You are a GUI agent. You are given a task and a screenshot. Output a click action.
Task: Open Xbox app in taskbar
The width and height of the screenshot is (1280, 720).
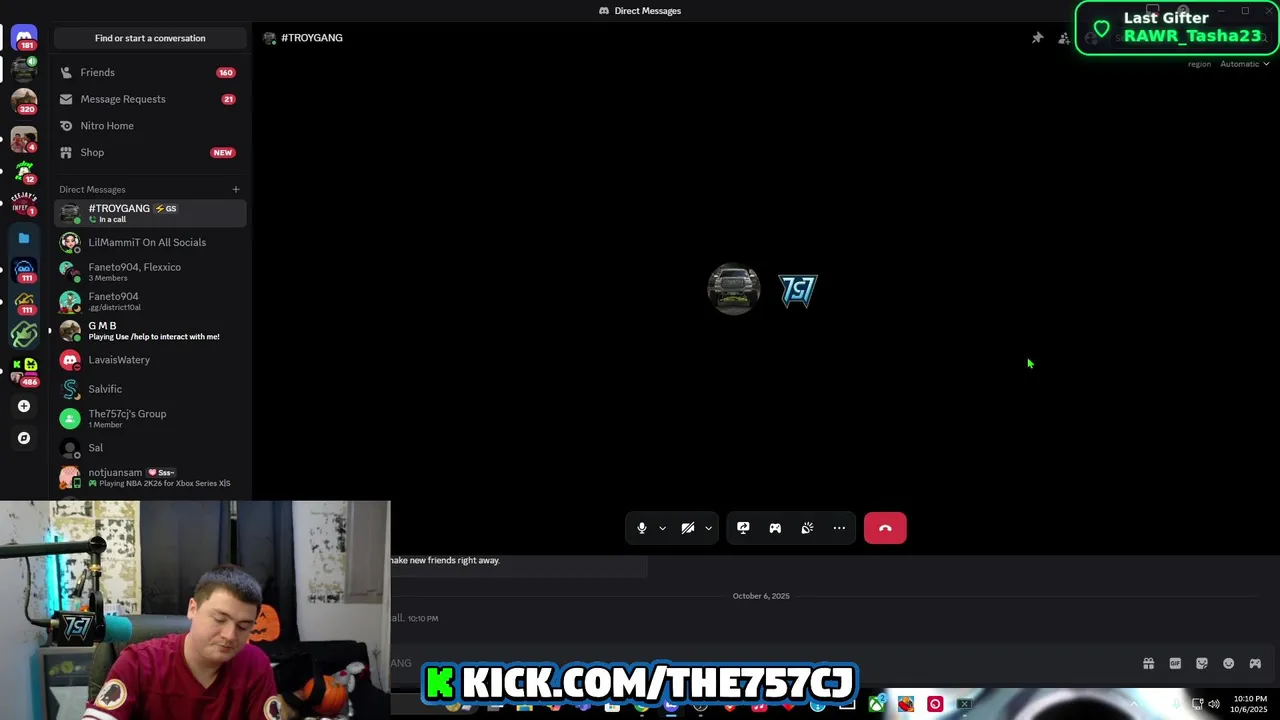click(x=876, y=704)
